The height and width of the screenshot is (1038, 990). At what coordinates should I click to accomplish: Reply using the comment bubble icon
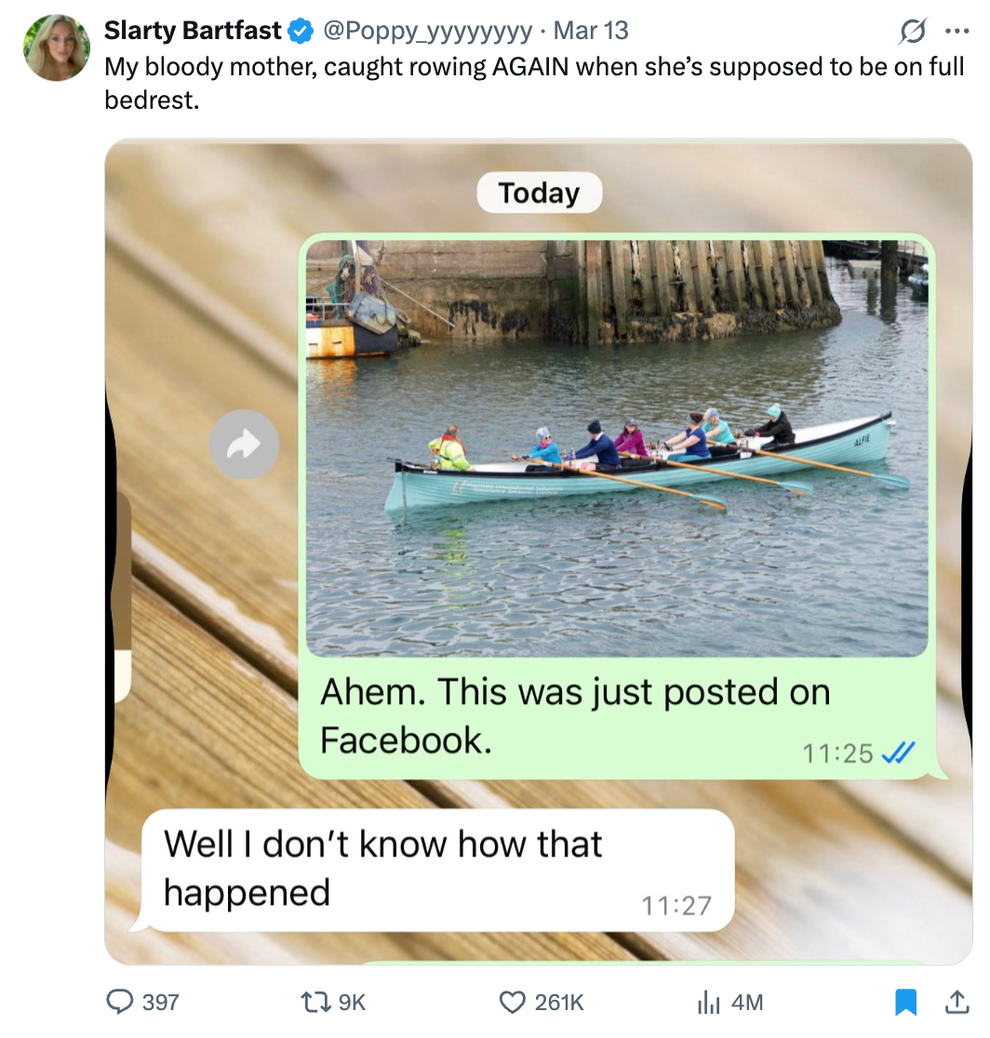point(121,1001)
